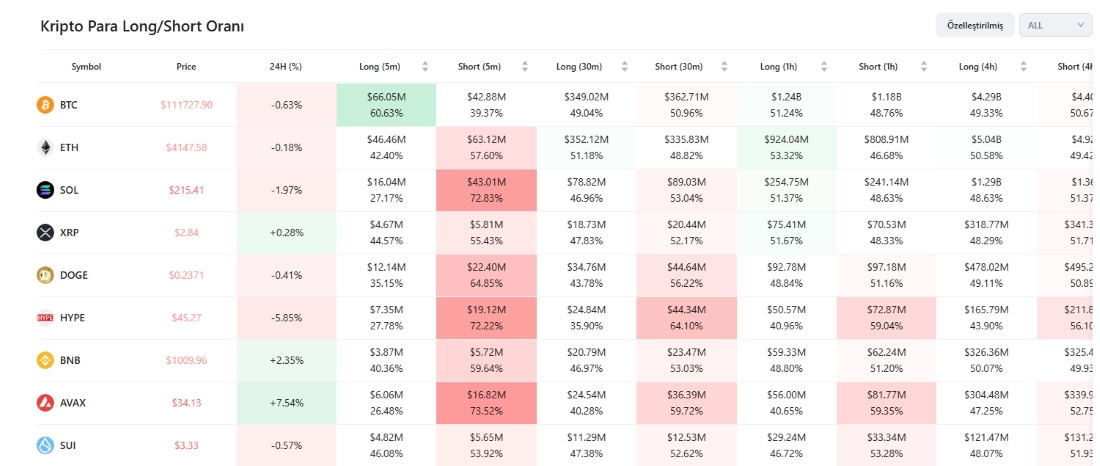
Task: Click the green BTC Long (5m) cell
Action: (x=386, y=105)
